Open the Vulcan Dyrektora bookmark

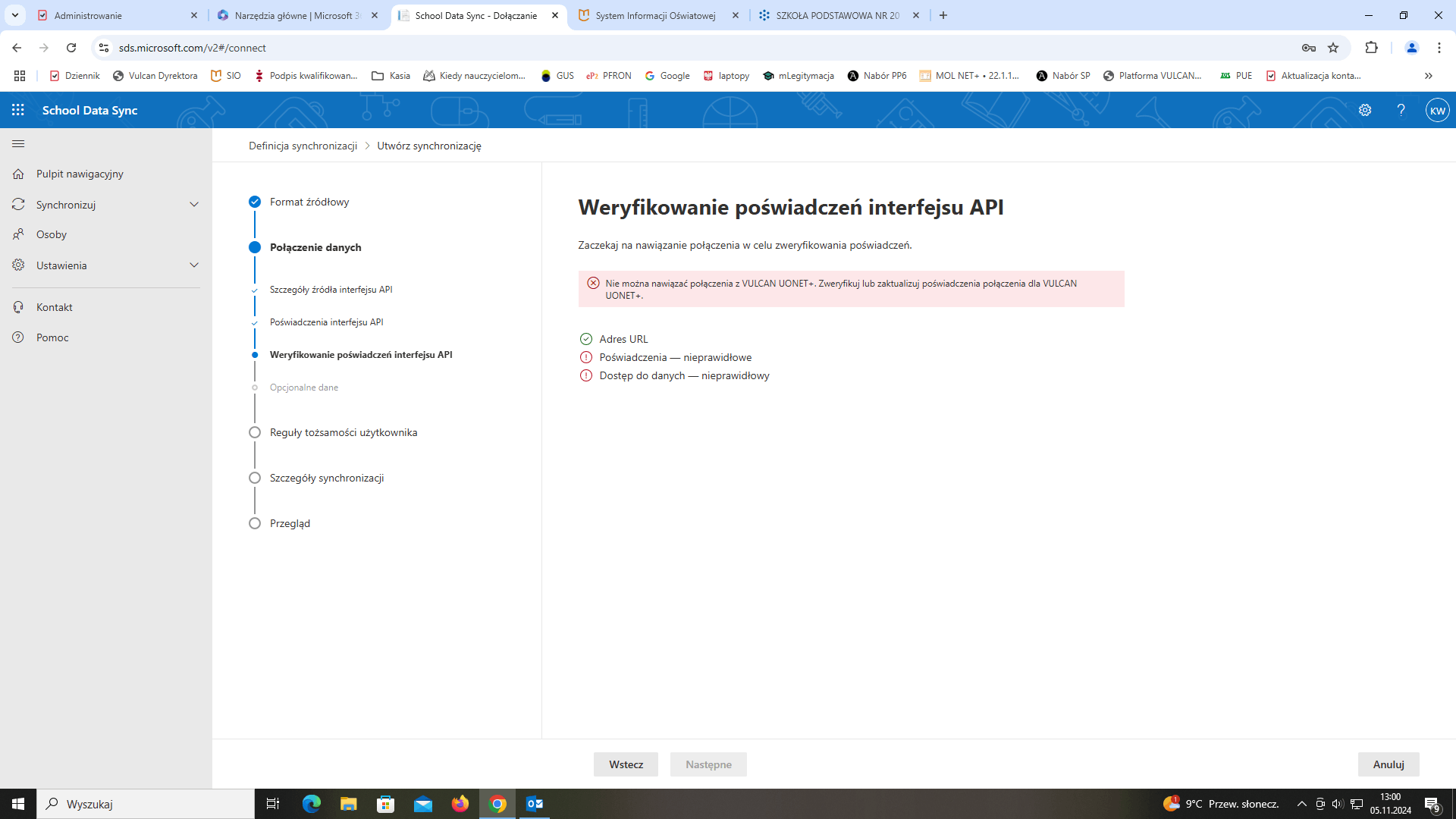(x=155, y=76)
